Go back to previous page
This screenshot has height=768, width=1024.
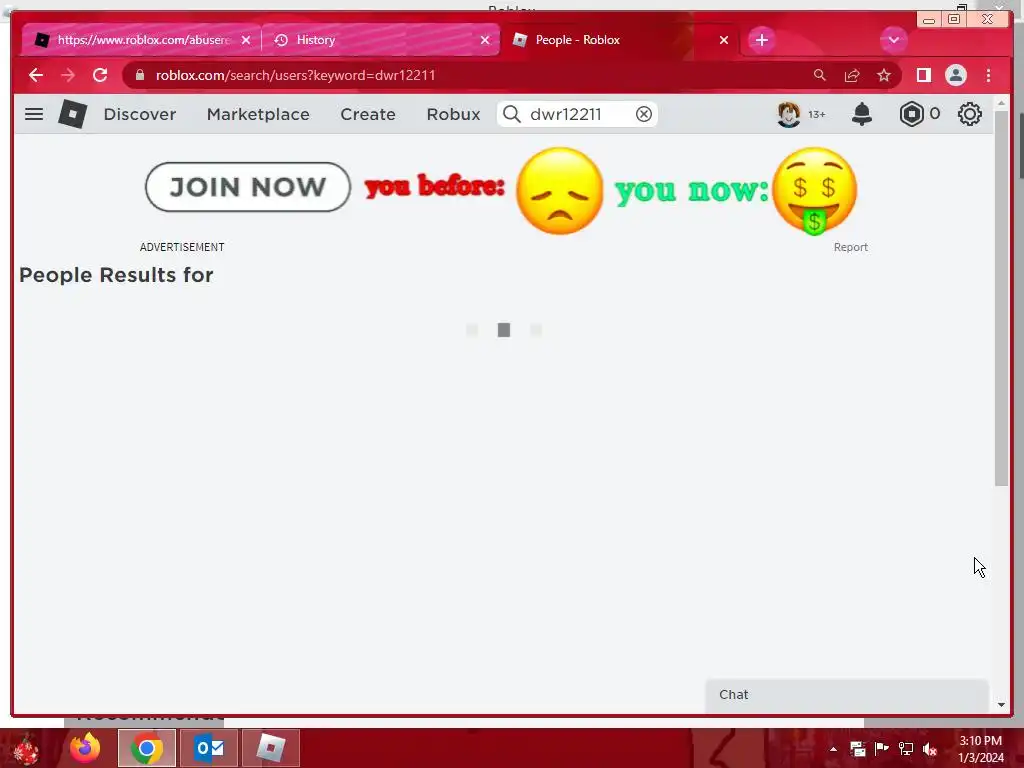(36, 75)
